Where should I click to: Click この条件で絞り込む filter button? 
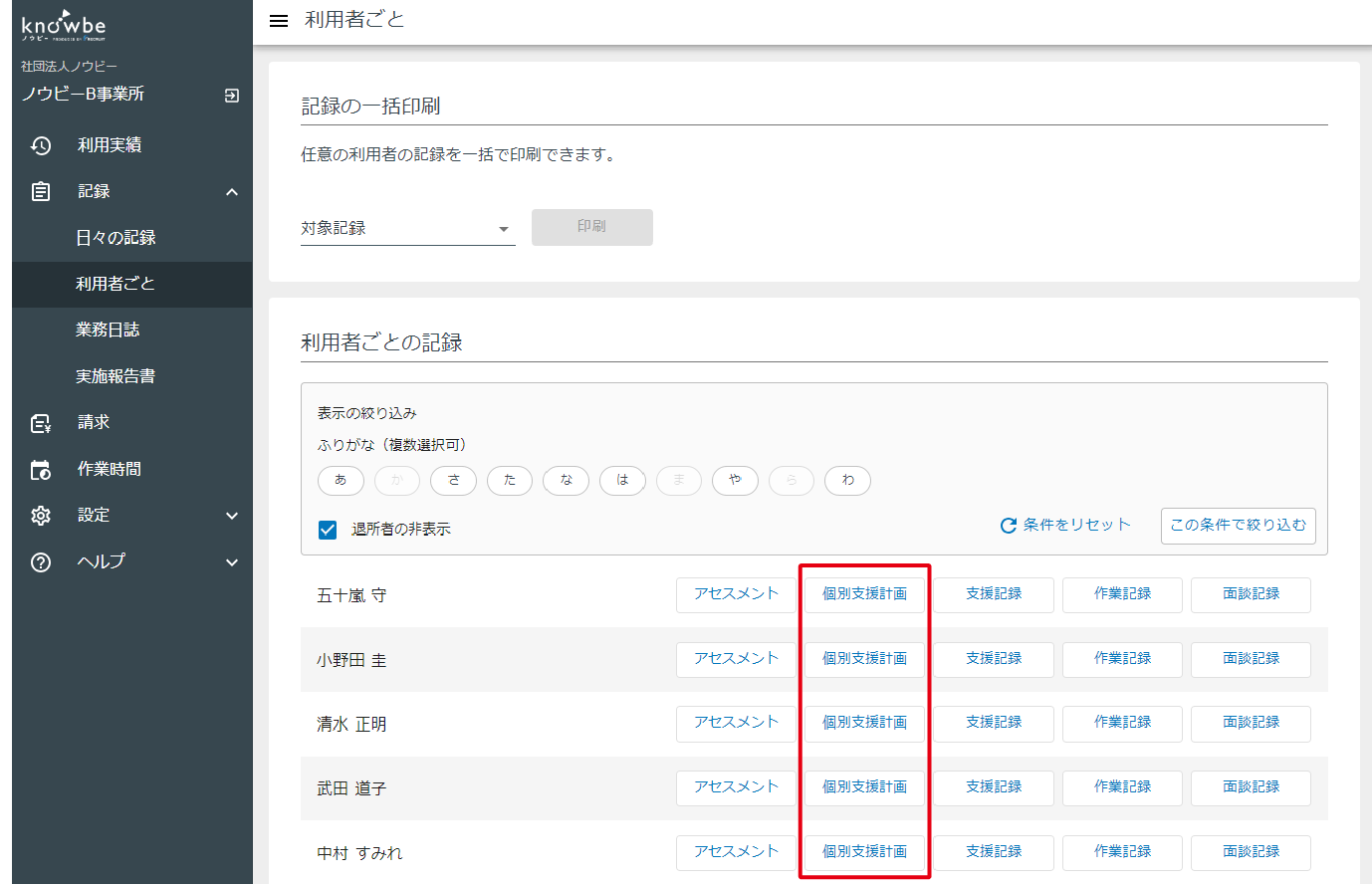click(1238, 526)
